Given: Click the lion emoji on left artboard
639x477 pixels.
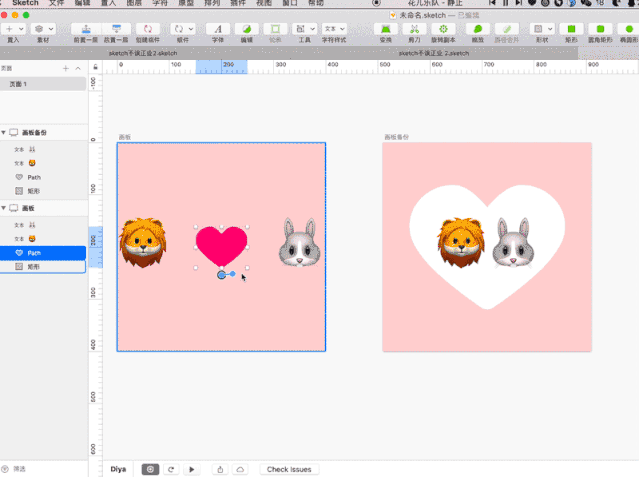Looking at the screenshot, I should coord(143,243).
